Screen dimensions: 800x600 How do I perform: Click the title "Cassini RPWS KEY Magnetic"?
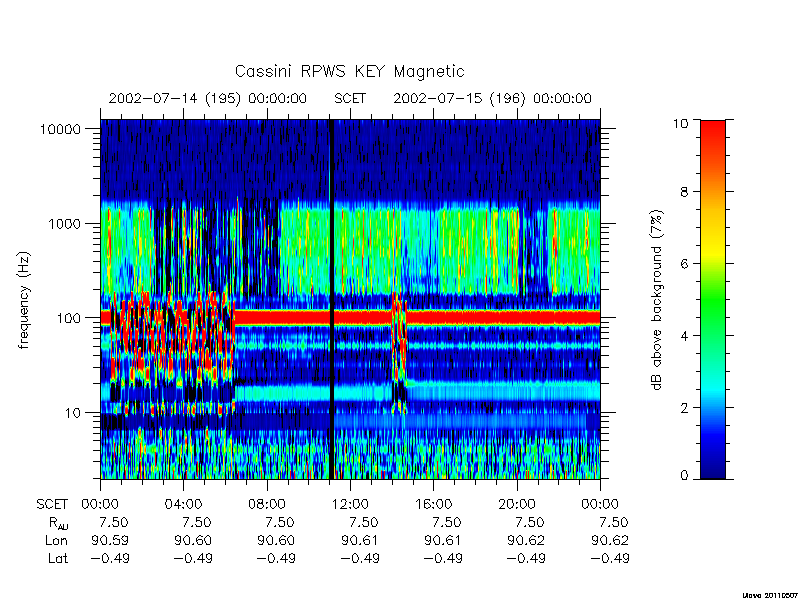(349, 71)
